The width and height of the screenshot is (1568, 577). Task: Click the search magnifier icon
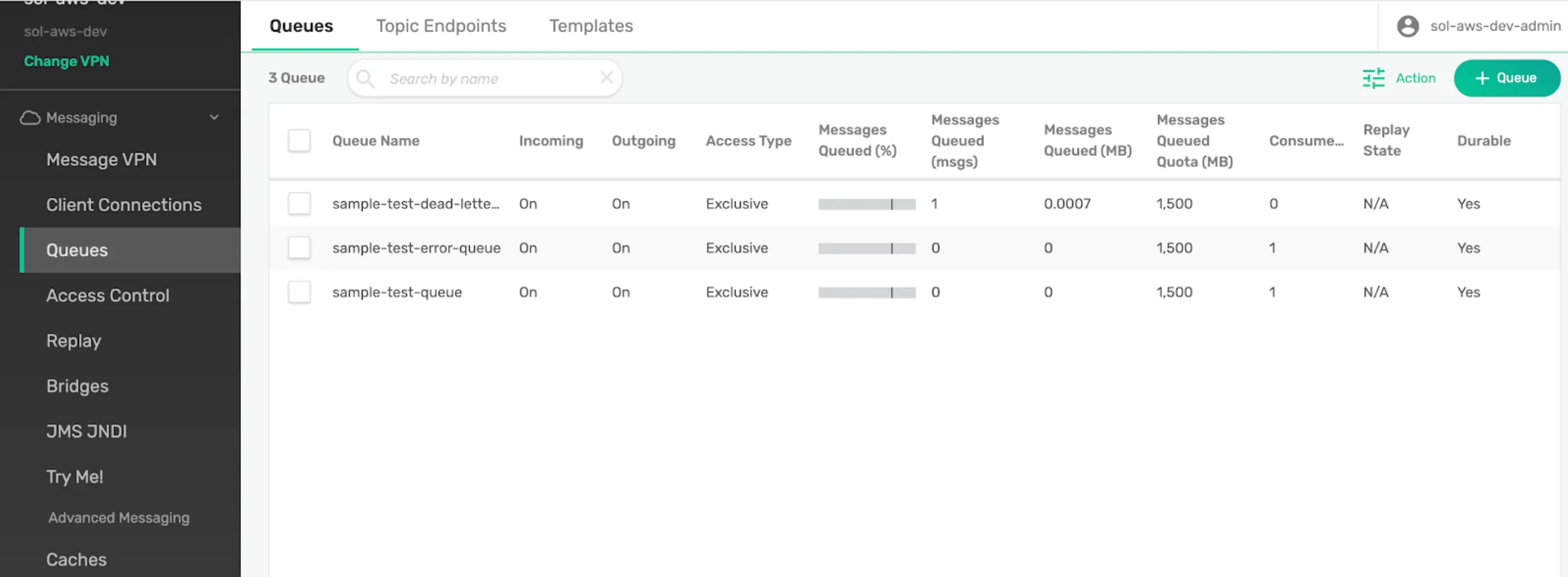pyautogui.click(x=365, y=79)
